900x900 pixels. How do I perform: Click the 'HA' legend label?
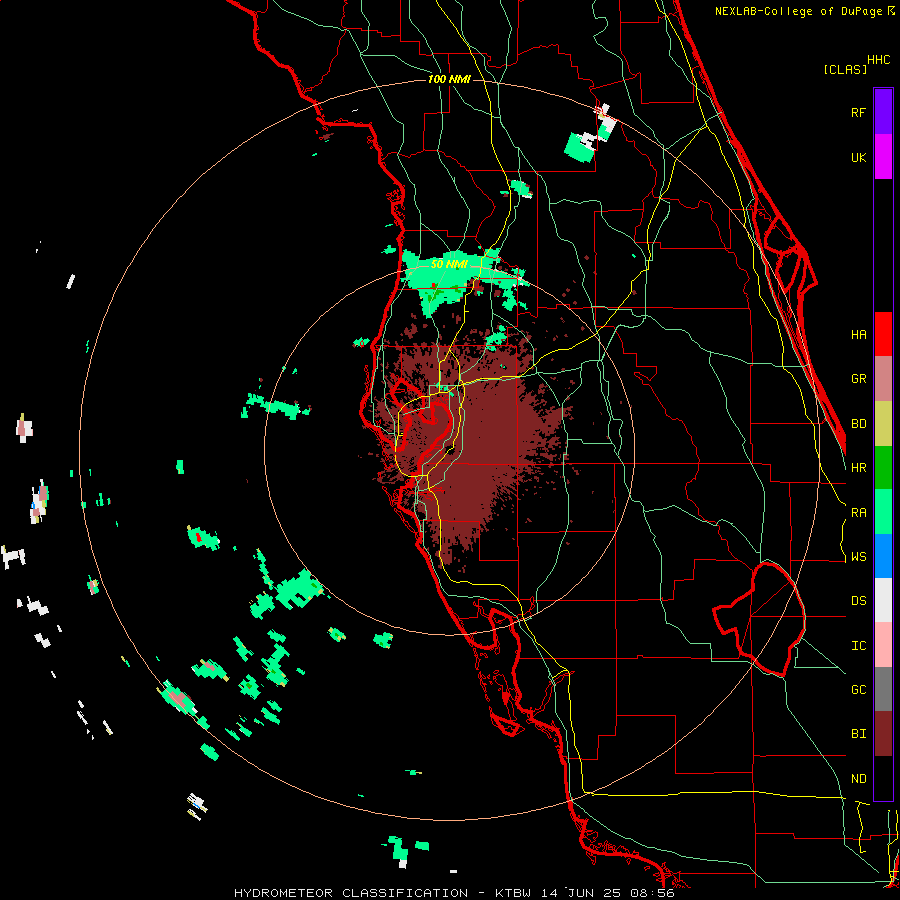(858, 334)
